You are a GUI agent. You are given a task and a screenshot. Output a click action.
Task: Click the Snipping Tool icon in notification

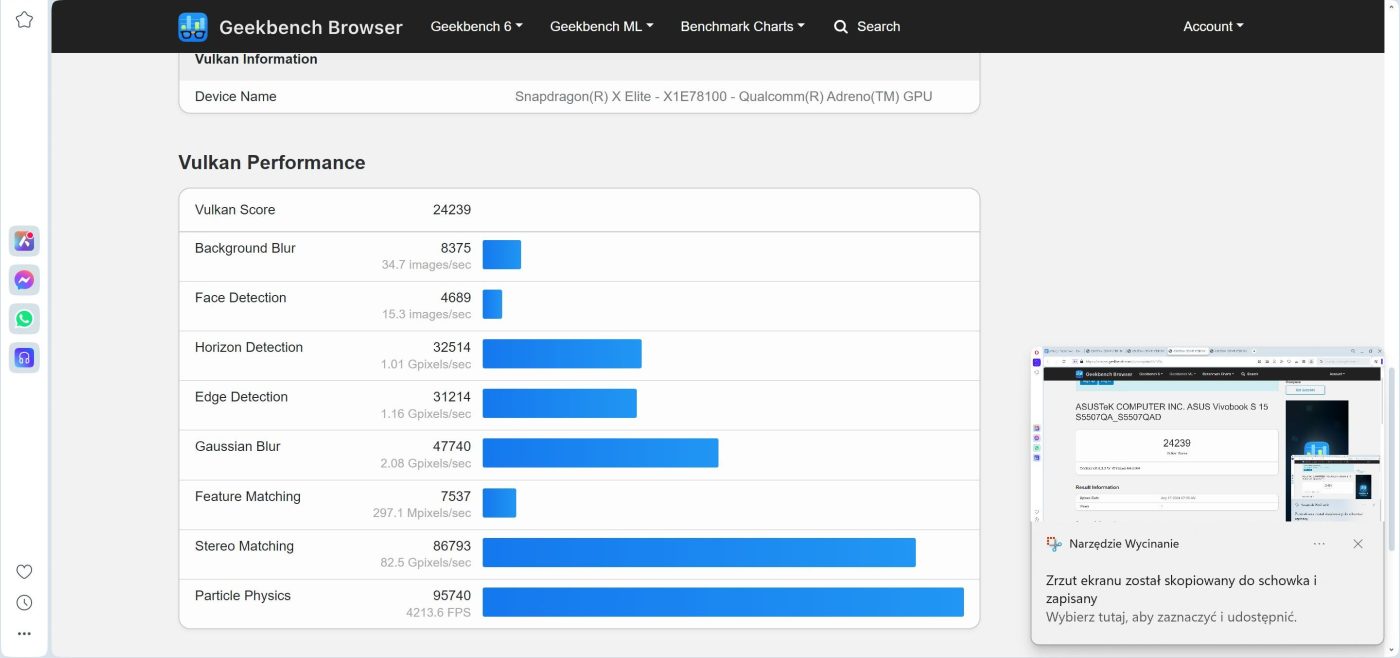pos(1054,544)
